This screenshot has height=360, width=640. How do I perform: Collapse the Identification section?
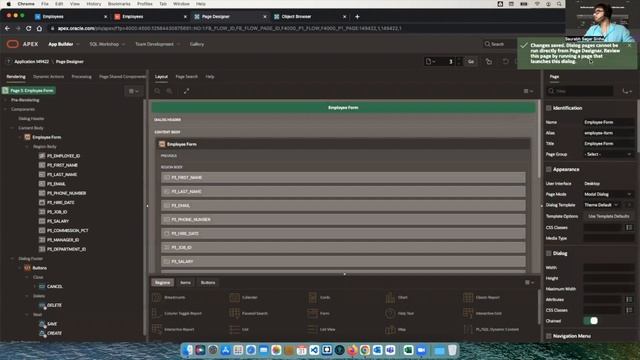(549, 108)
